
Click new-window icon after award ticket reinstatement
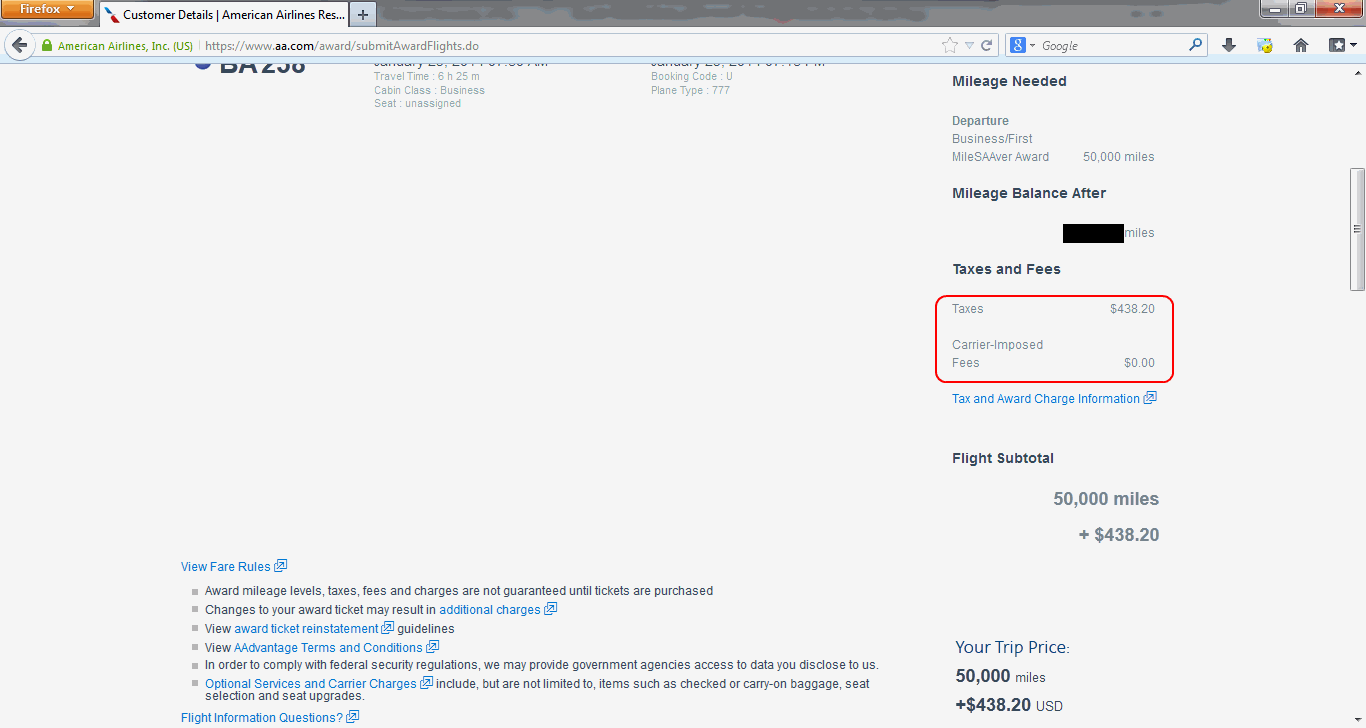tap(388, 628)
